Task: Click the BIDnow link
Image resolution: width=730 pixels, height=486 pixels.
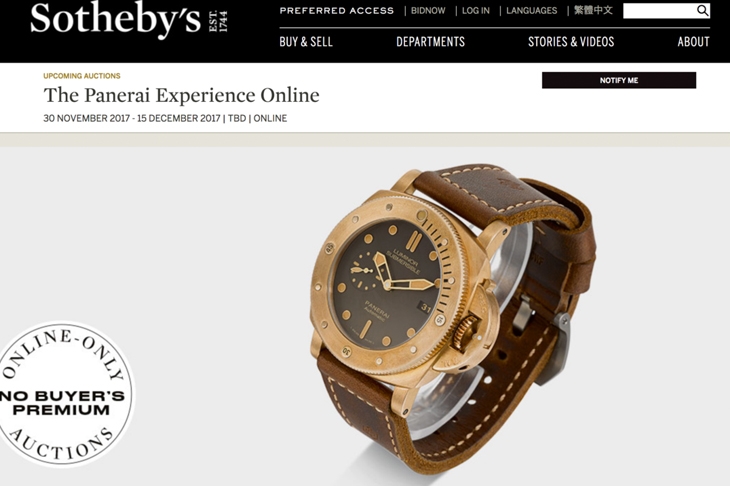Action: [428, 10]
